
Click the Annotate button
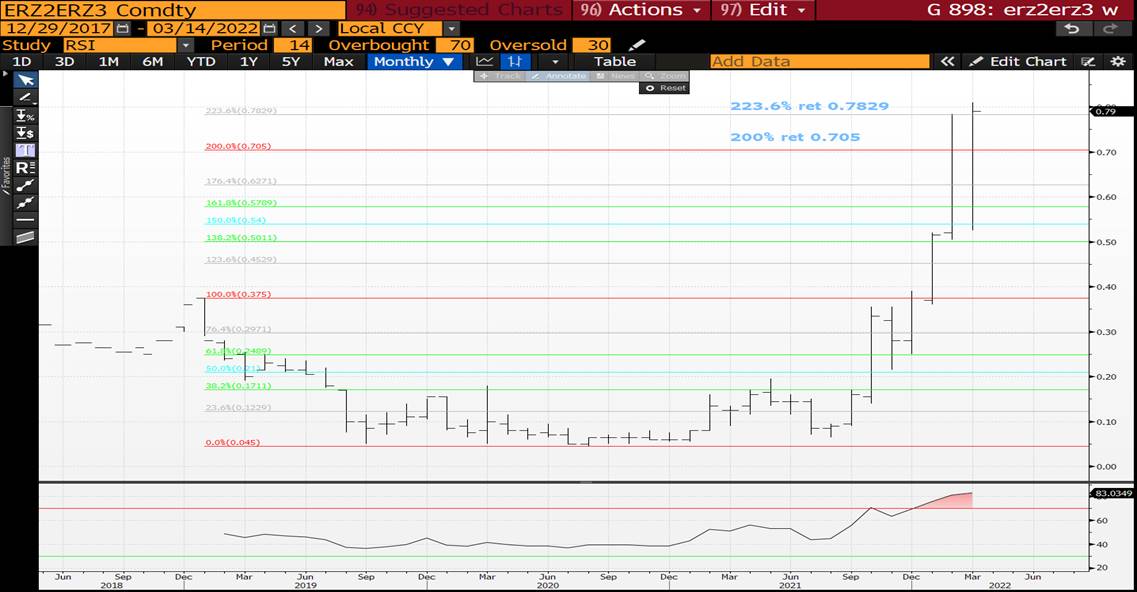558,76
